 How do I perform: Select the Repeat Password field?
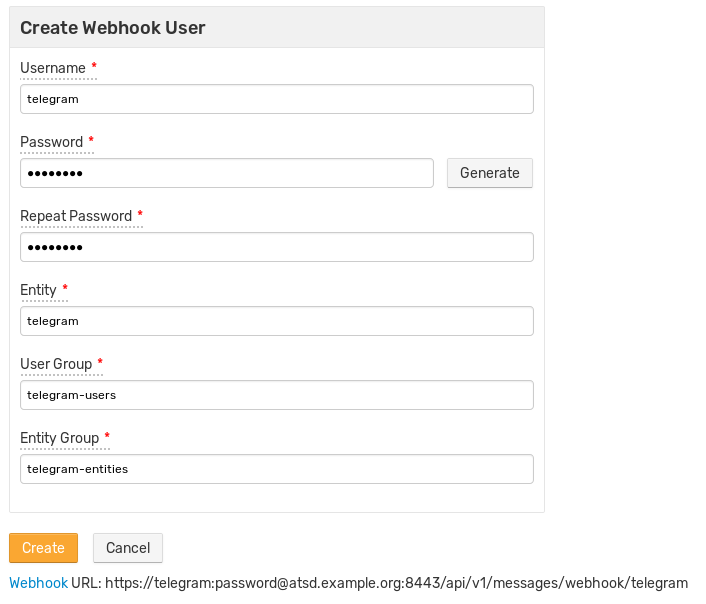[x=276, y=247]
